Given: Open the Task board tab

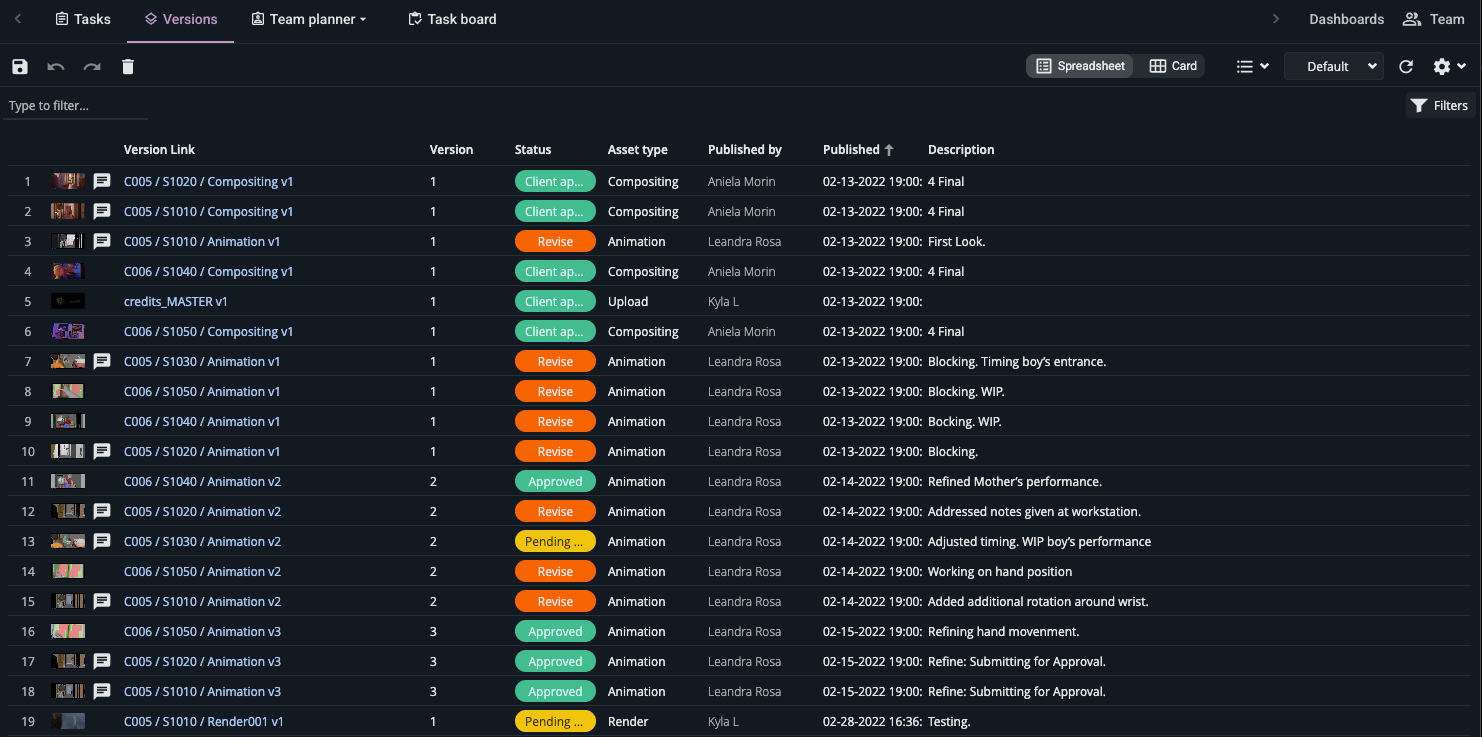Looking at the screenshot, I should [452, 19].
